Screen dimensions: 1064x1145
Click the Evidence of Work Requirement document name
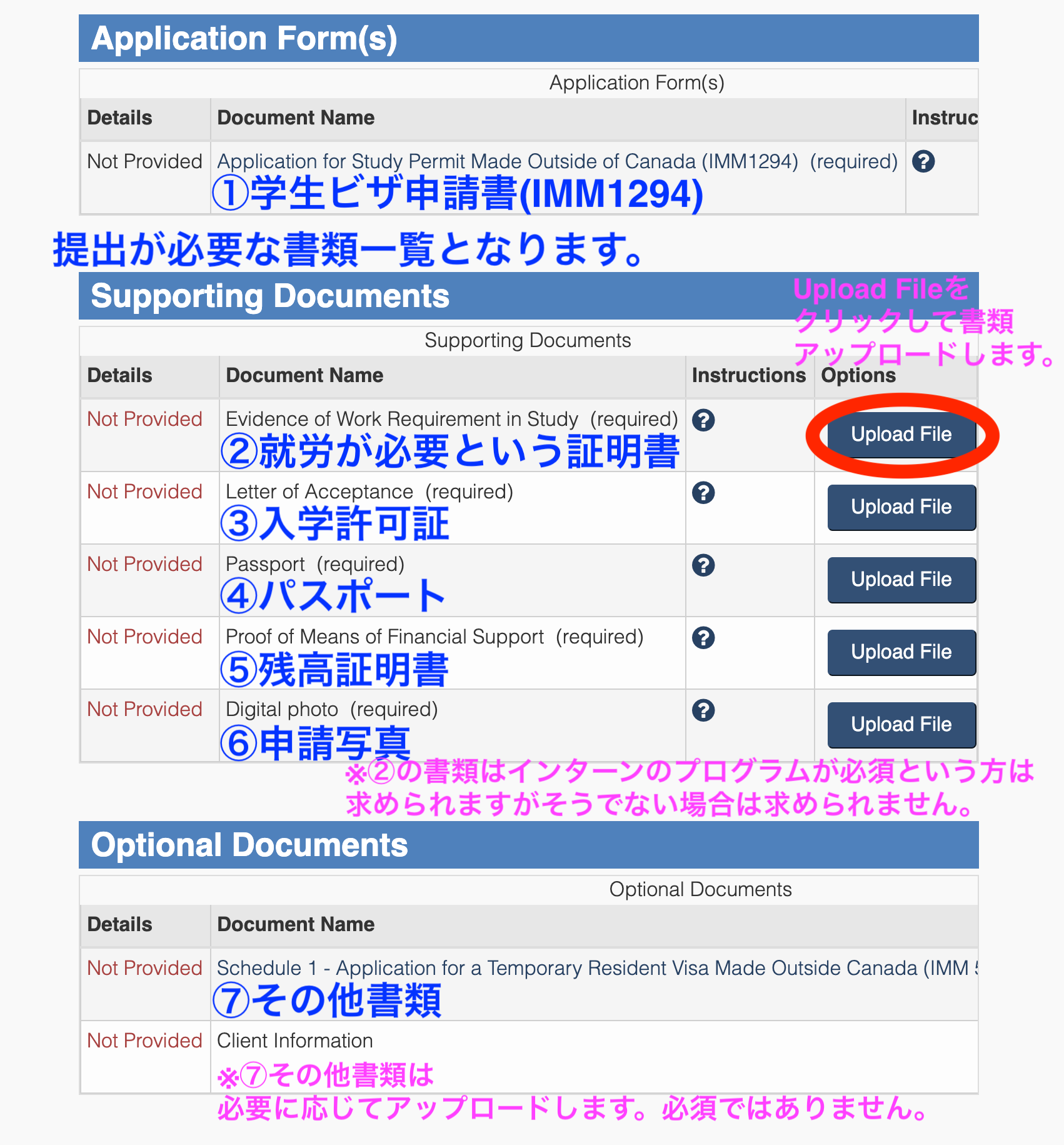click(x=401, y=419)
